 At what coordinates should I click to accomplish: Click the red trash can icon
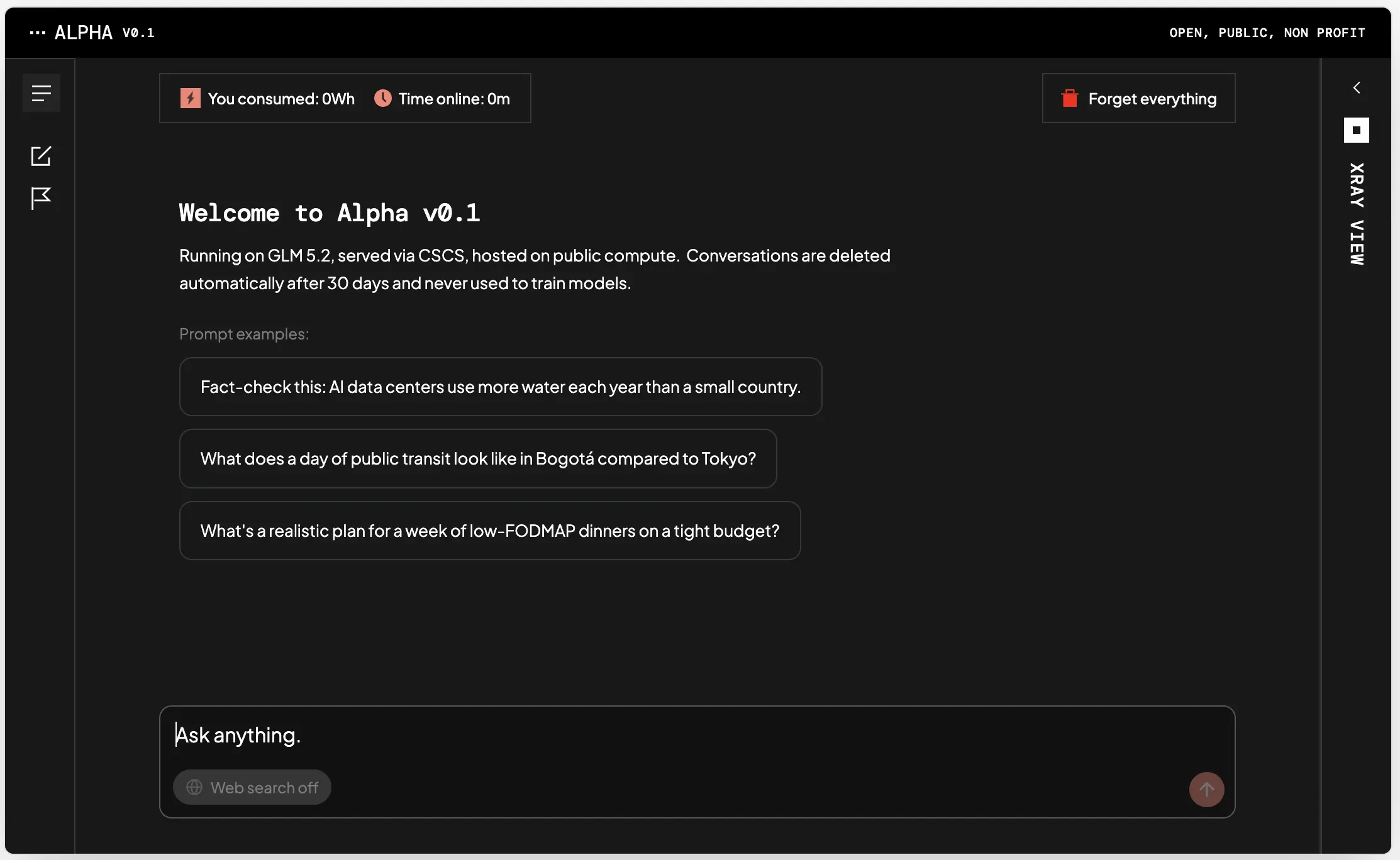1069,98
